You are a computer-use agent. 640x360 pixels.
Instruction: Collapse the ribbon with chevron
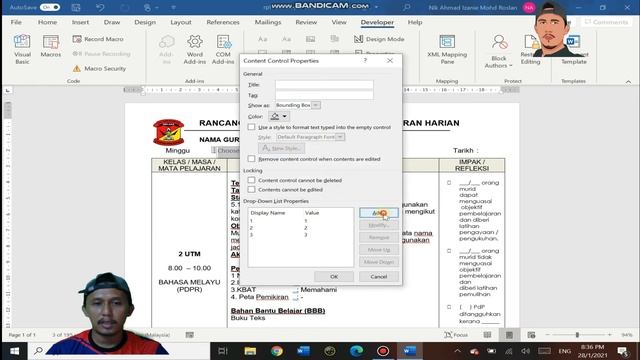pyautogui.click(x=628, y=82)
